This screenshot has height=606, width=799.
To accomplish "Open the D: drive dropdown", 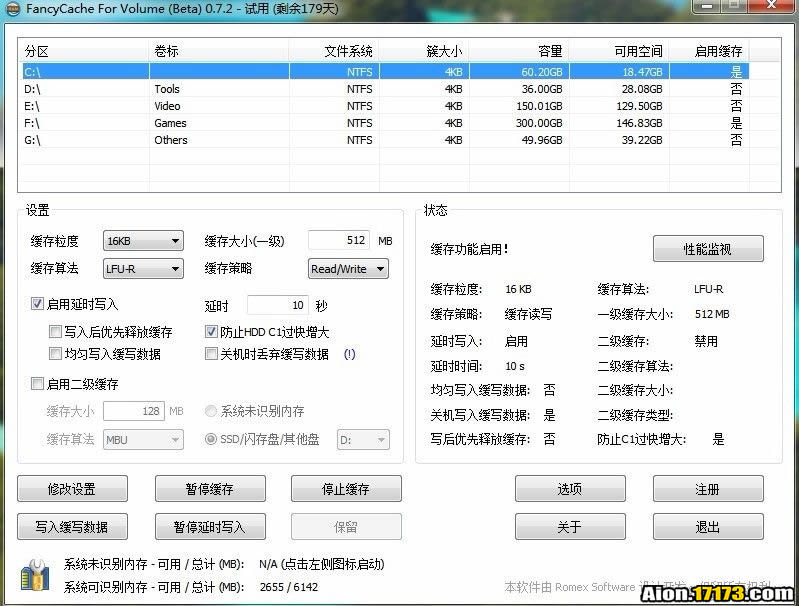I will pyautogui.click(x=363, y=439).
